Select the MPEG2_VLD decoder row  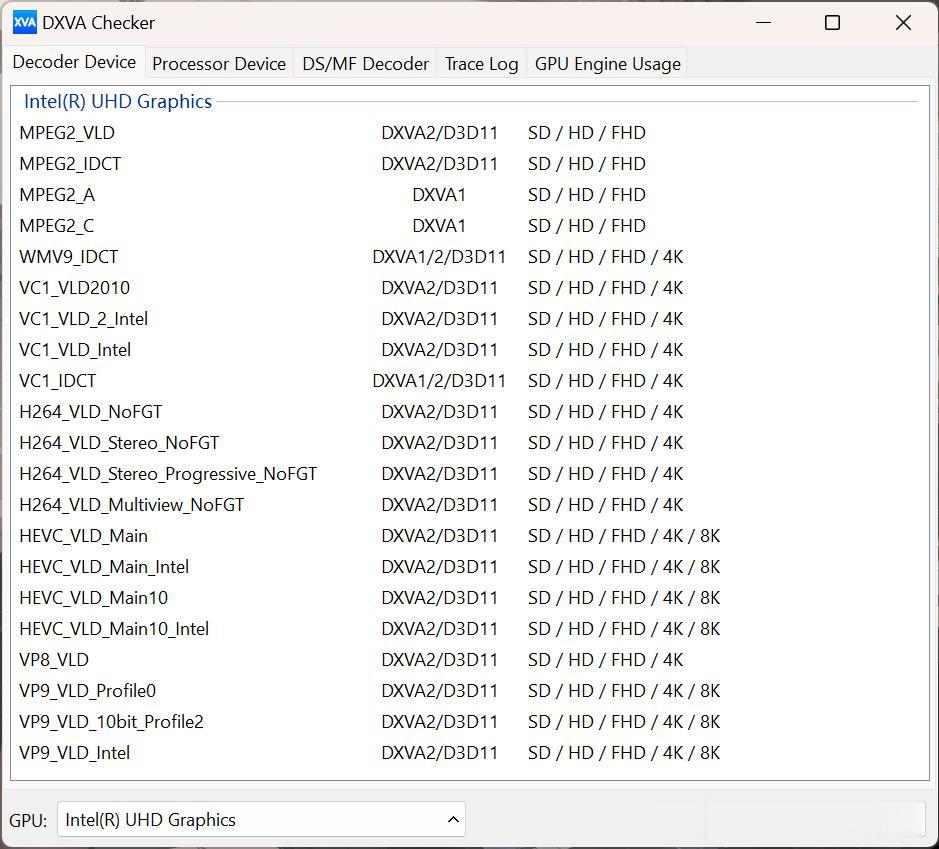coord(470,132)
